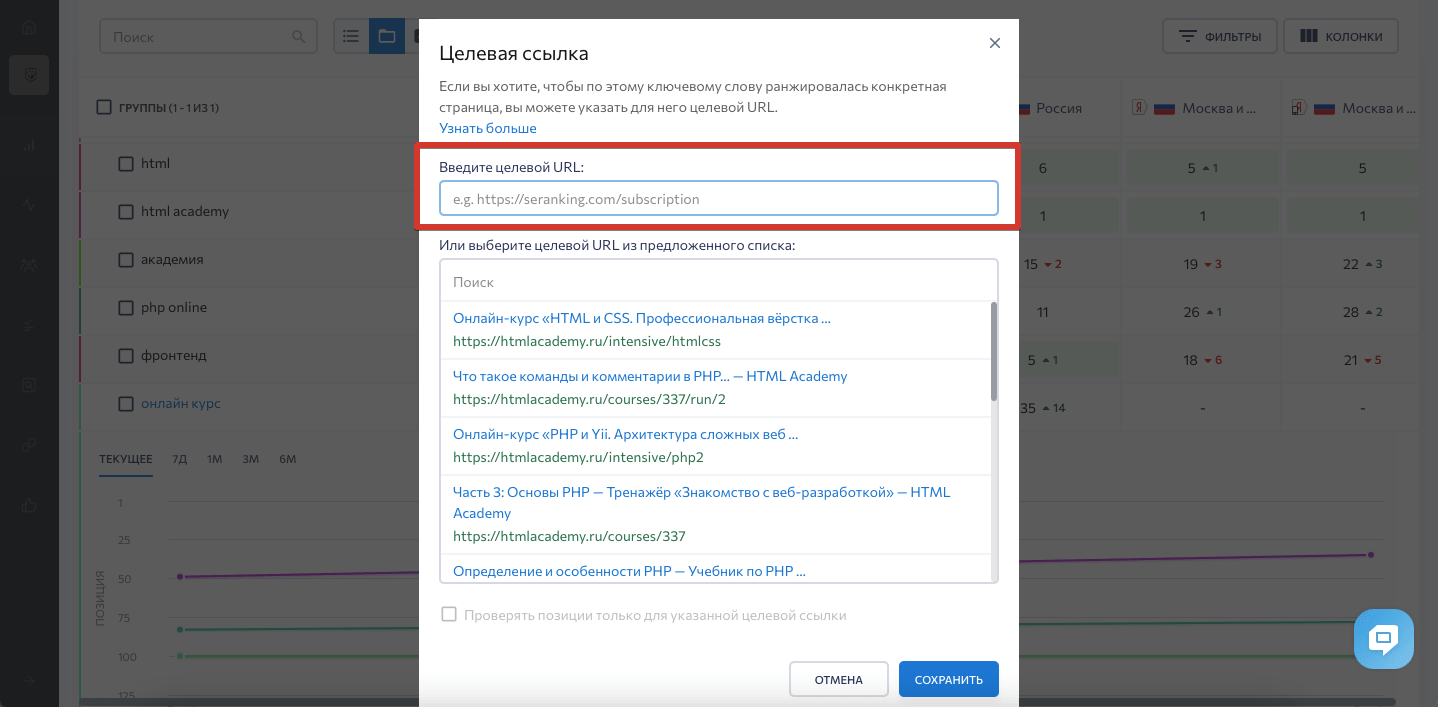This screenshot has width=1438, height=707.
Task: Open the checklist icon in sidebar
Action: tap(29, 325)
